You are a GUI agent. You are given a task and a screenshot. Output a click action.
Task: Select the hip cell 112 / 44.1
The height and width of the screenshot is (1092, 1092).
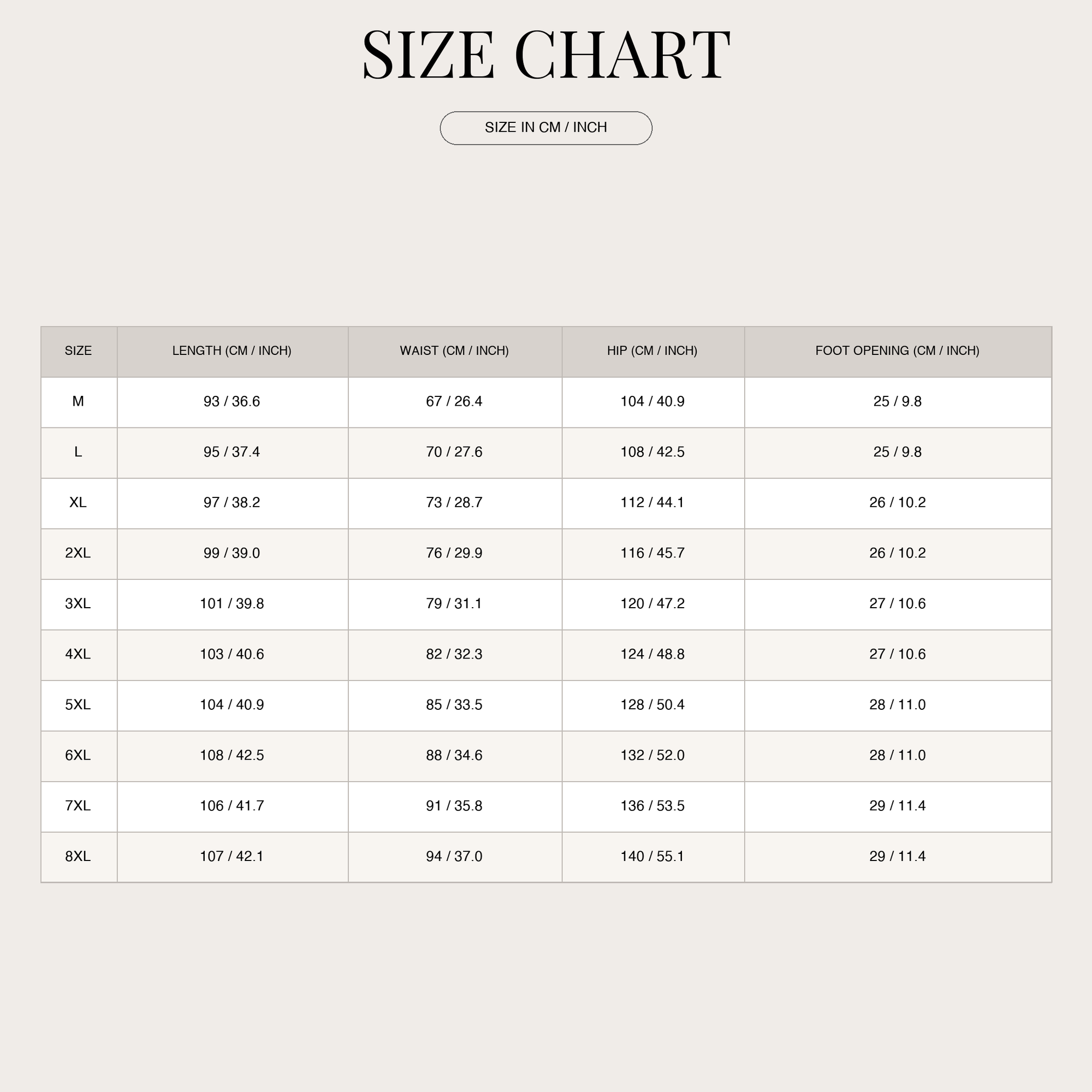click(653, 503)
